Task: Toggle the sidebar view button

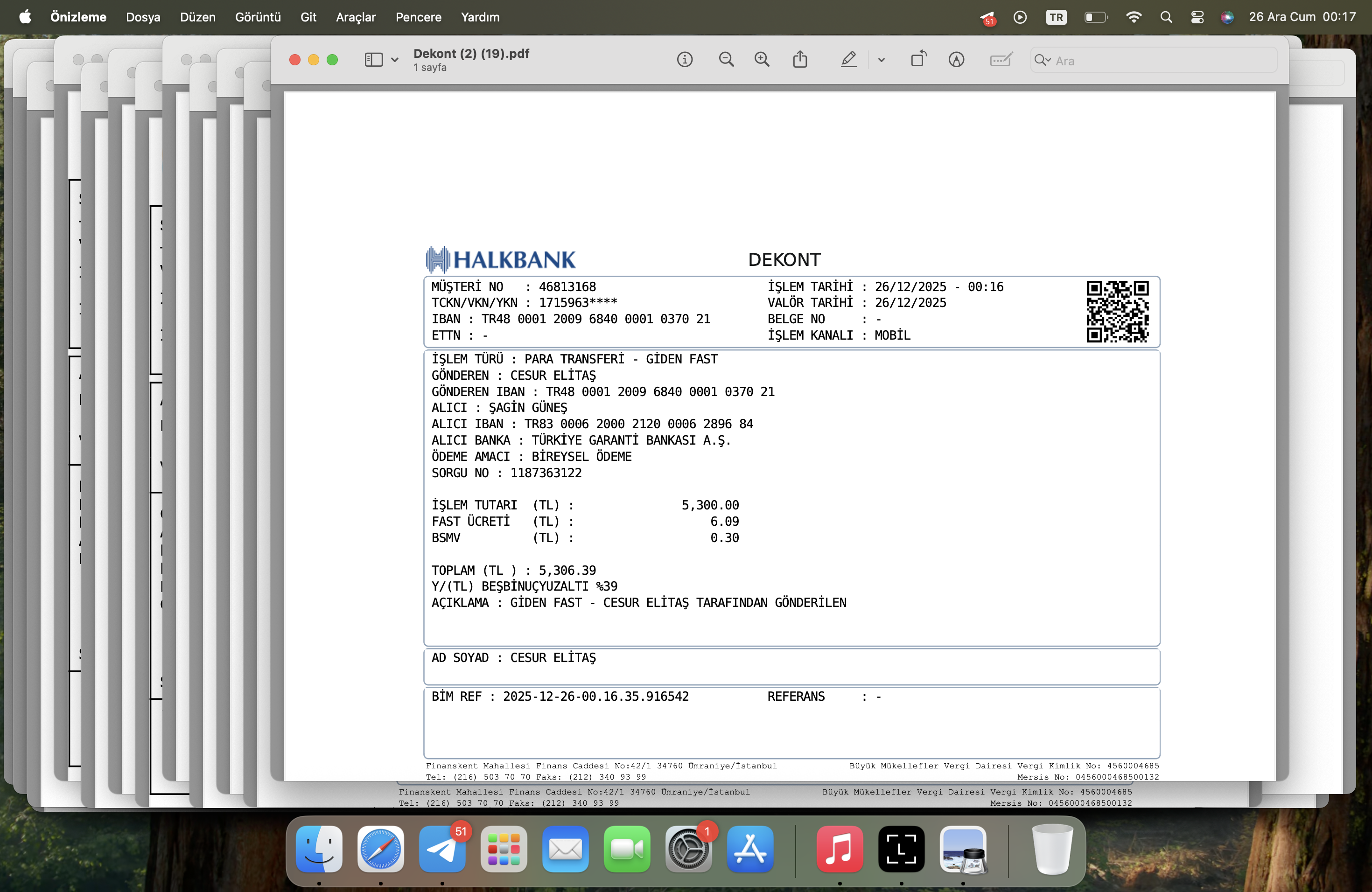Action: 373,59
